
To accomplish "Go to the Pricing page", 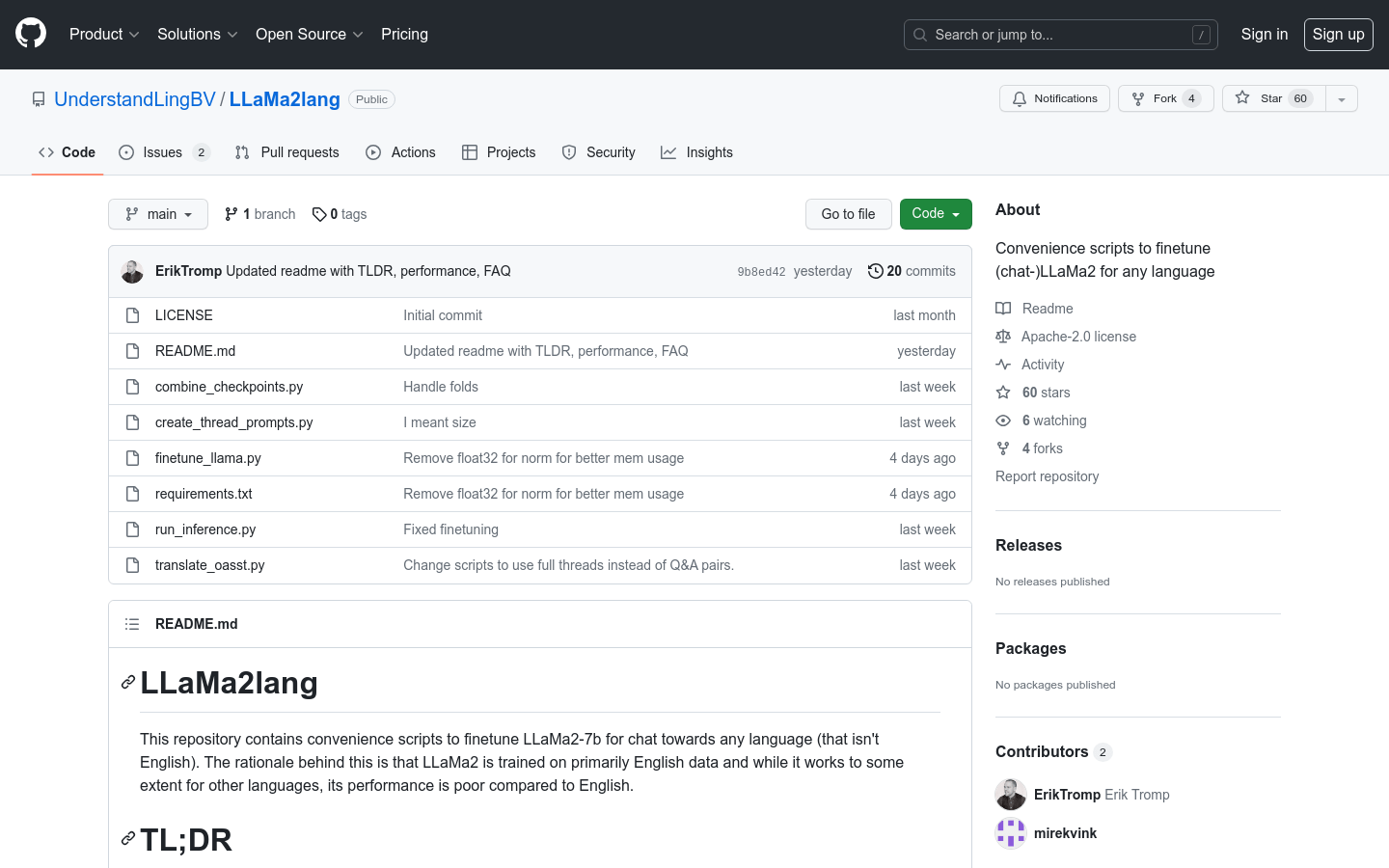I will 404,34.
